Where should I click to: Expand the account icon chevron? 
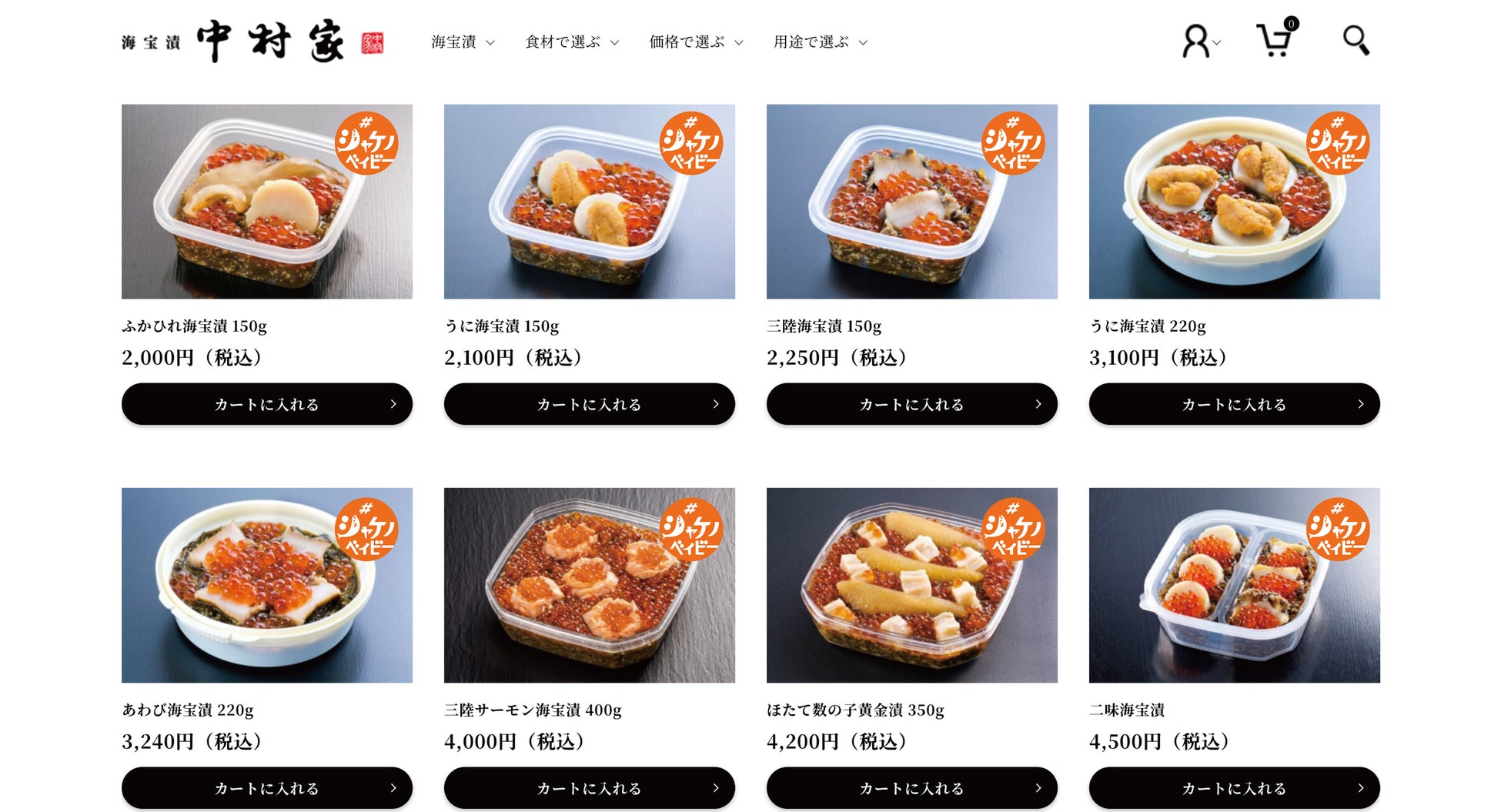tap(1217, 43)
